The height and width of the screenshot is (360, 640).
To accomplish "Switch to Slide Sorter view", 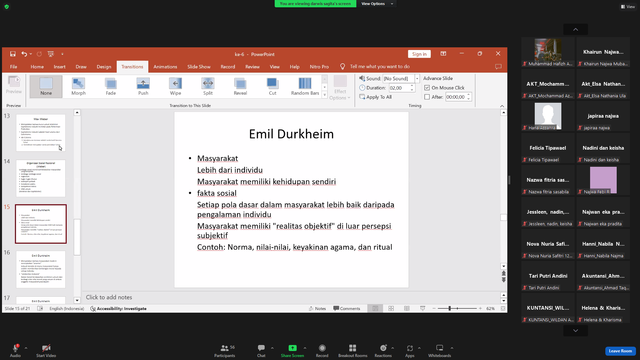I will pos(391,309).
